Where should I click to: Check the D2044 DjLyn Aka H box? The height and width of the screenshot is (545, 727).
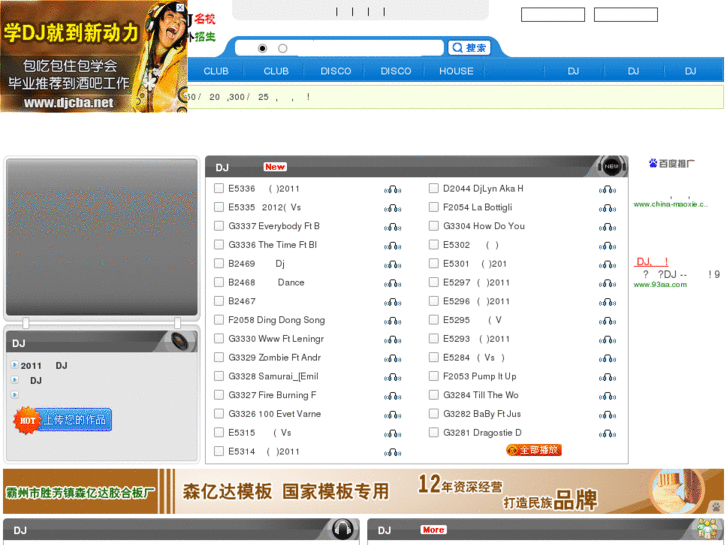click(434, 188)
